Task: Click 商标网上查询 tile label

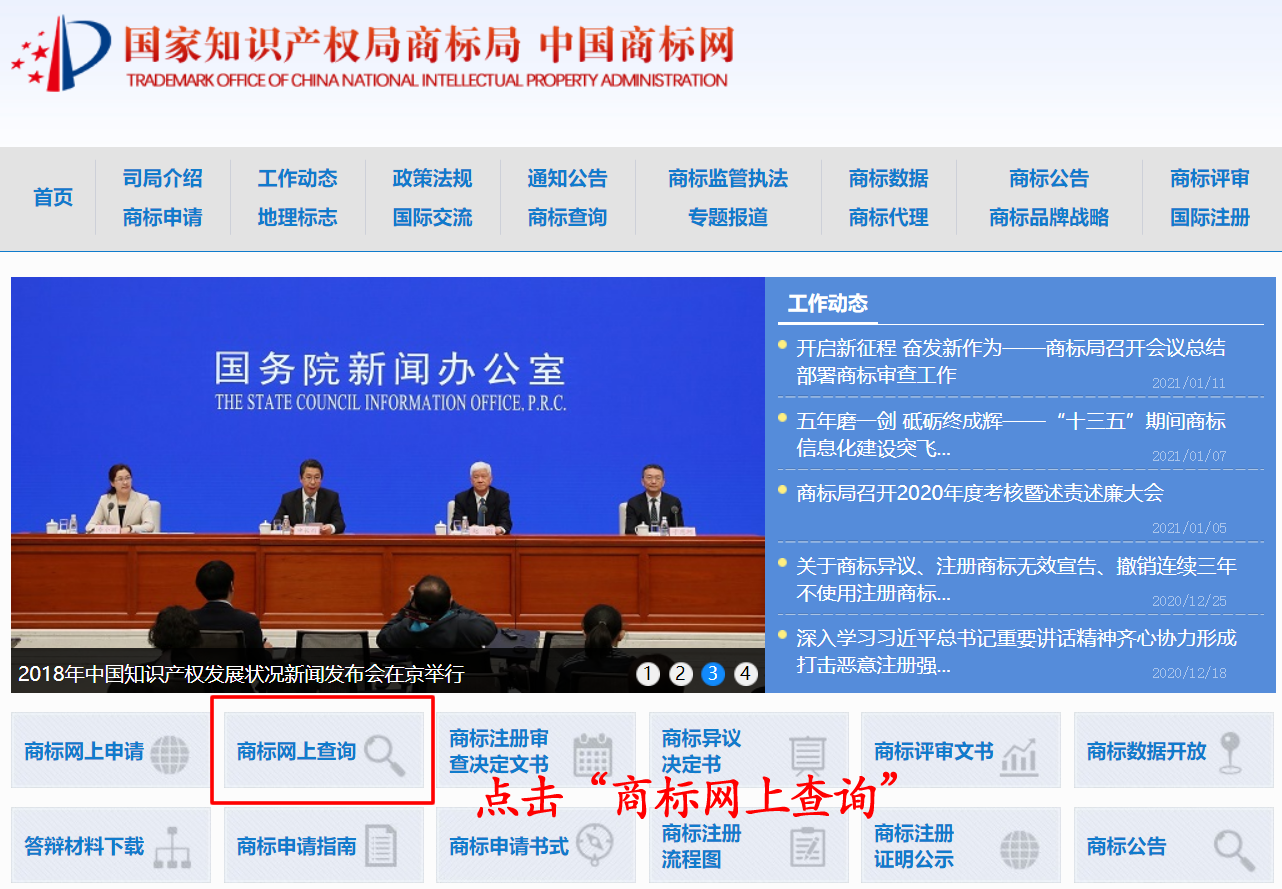Action: point(296,751)
